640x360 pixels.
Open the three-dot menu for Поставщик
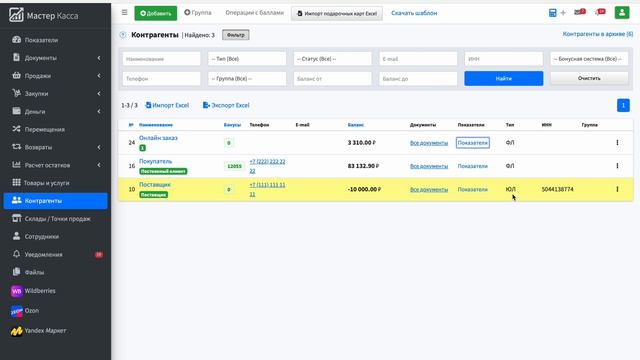pos(617,189)
